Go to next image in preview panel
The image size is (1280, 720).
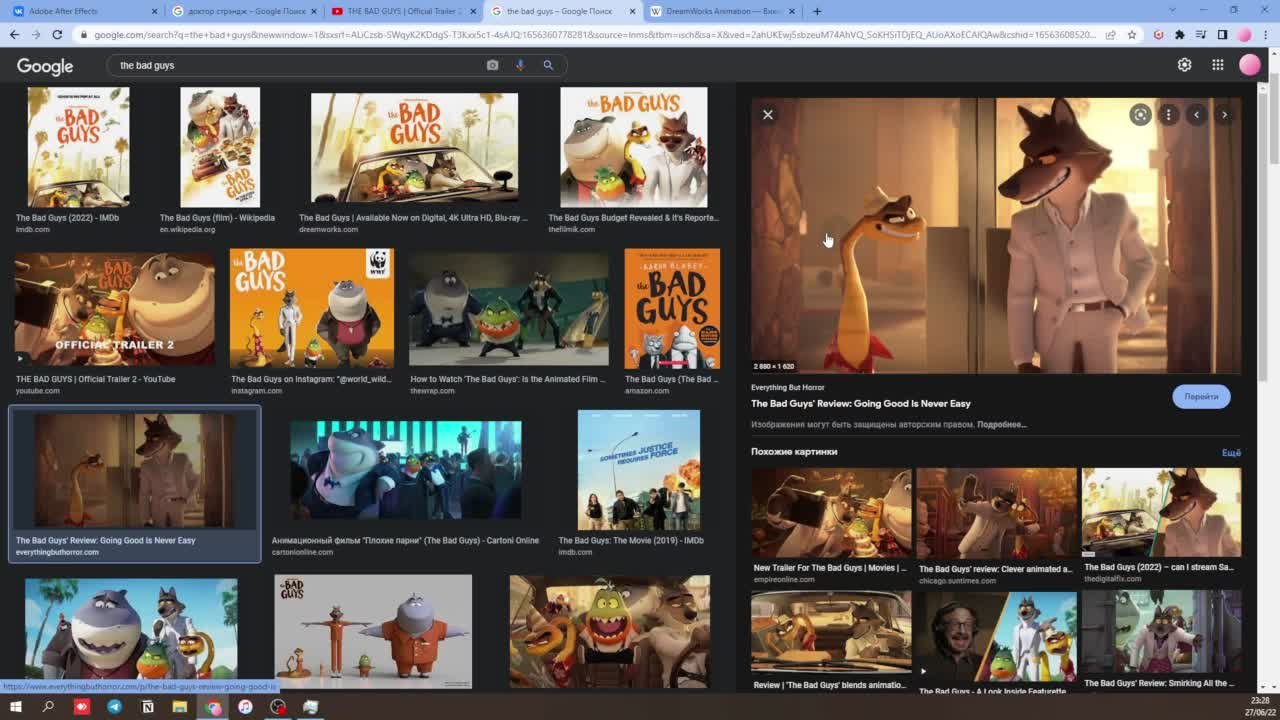click(1224, 115)
